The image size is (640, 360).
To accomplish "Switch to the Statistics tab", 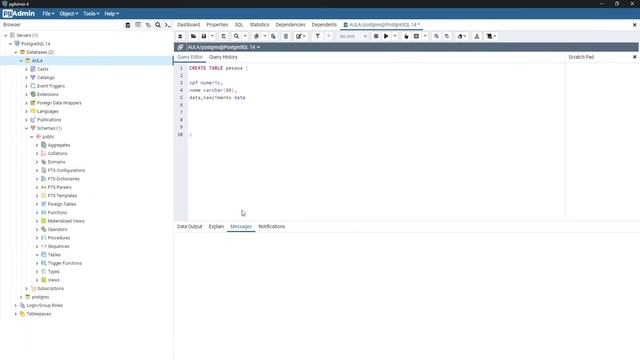I will coord(260,25).
